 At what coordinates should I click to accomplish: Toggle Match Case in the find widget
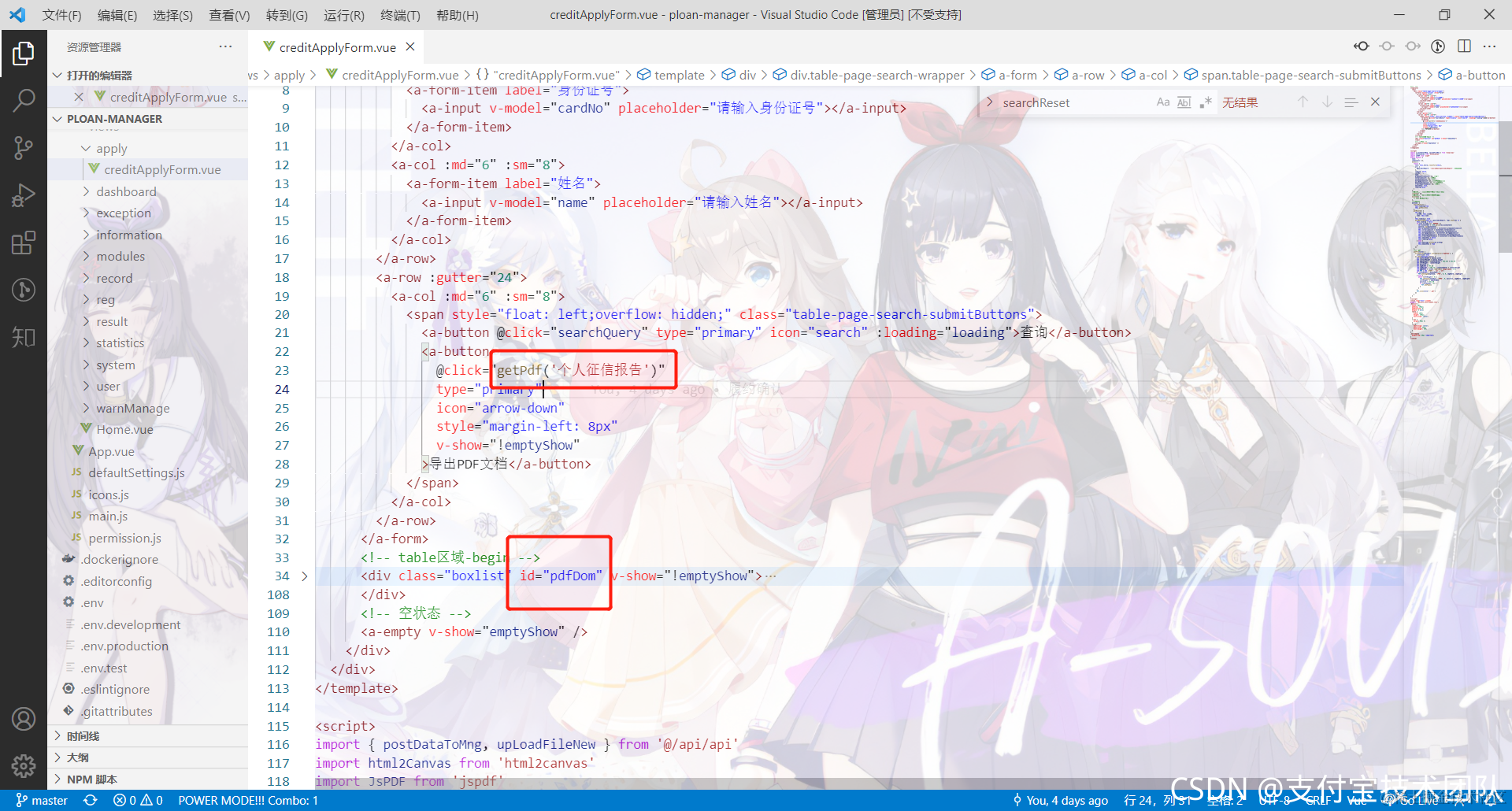click(x=1163, y=102)
